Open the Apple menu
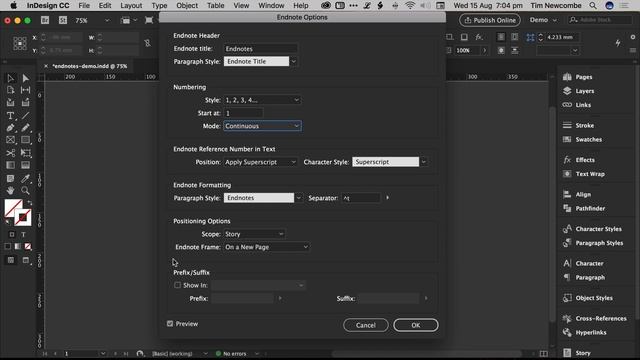Image resolution: width=640 pixels, height=360 pixels. click(13, 5)
